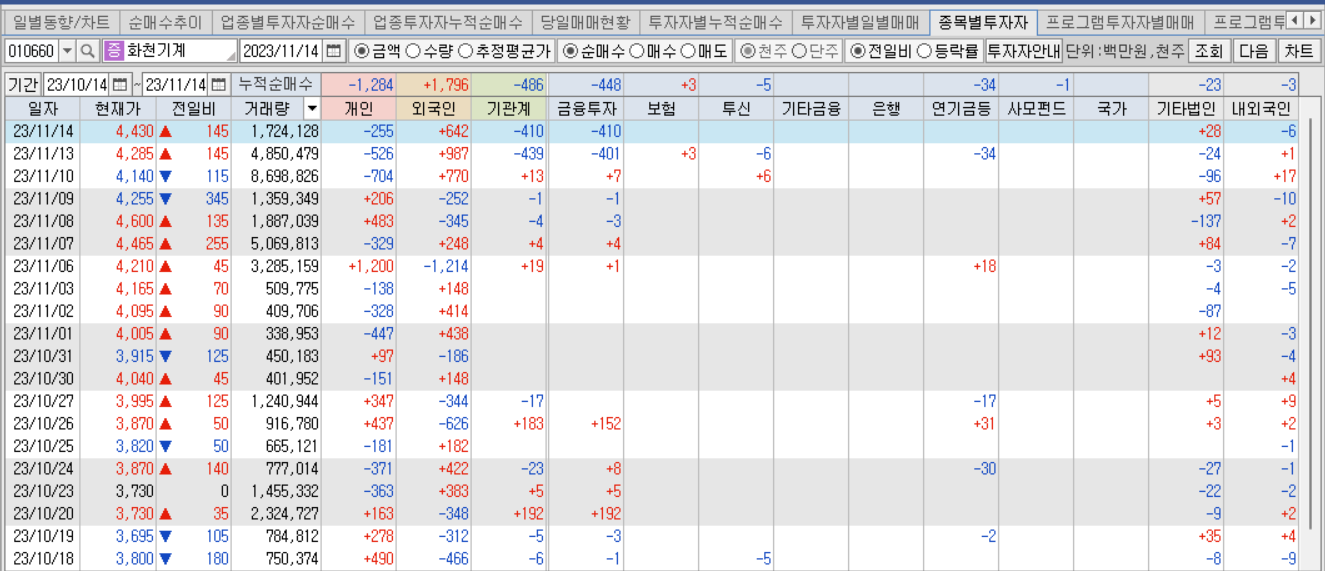Click cumulative individual total -1,284

(x=370, y=85)
